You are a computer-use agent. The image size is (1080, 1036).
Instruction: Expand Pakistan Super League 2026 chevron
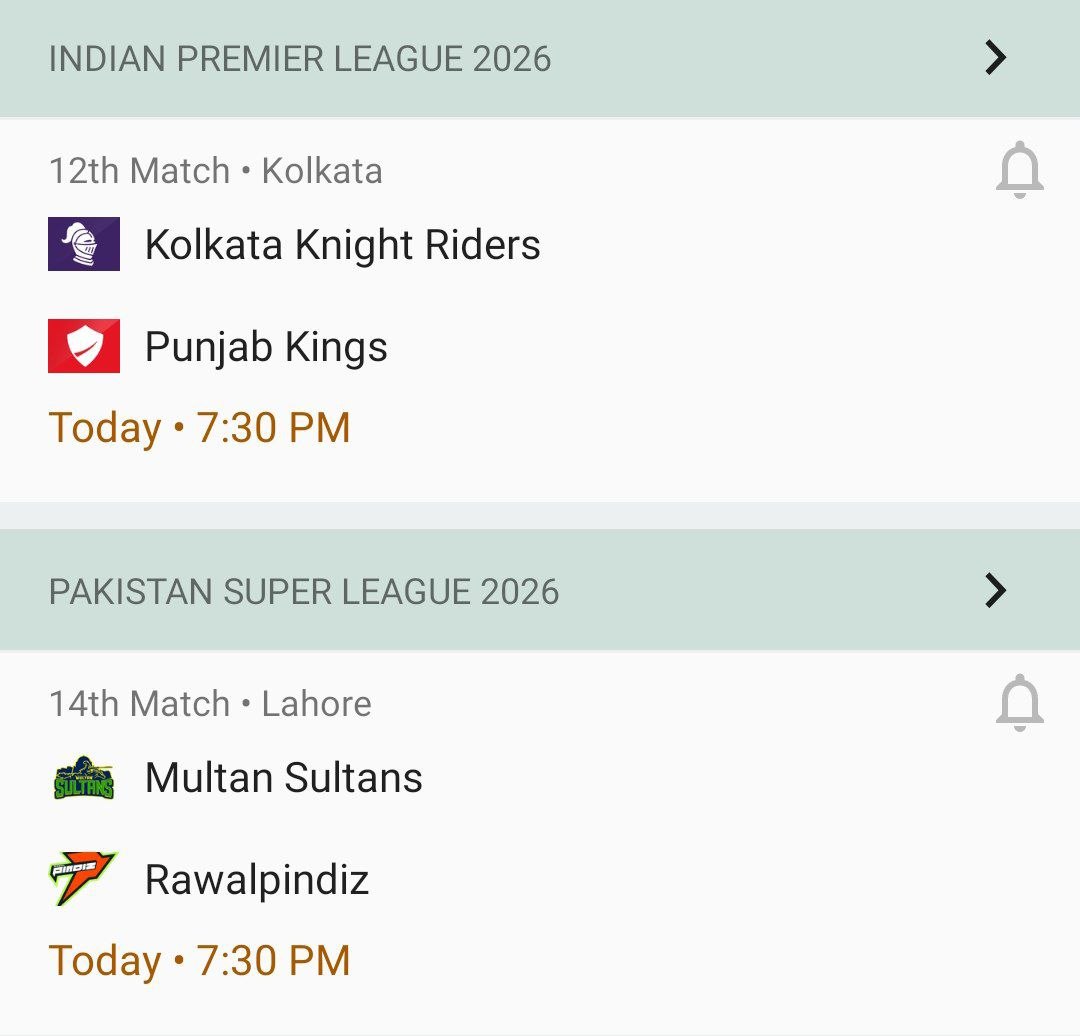click(995, 591)
